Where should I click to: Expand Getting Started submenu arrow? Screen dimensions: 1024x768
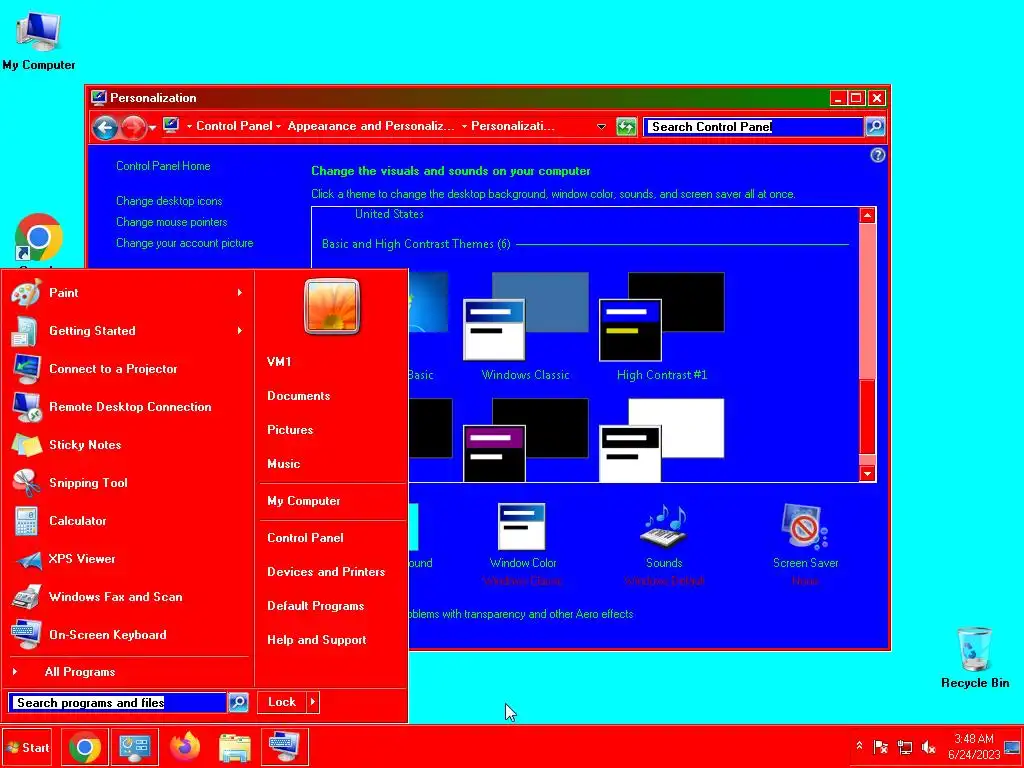240,330
